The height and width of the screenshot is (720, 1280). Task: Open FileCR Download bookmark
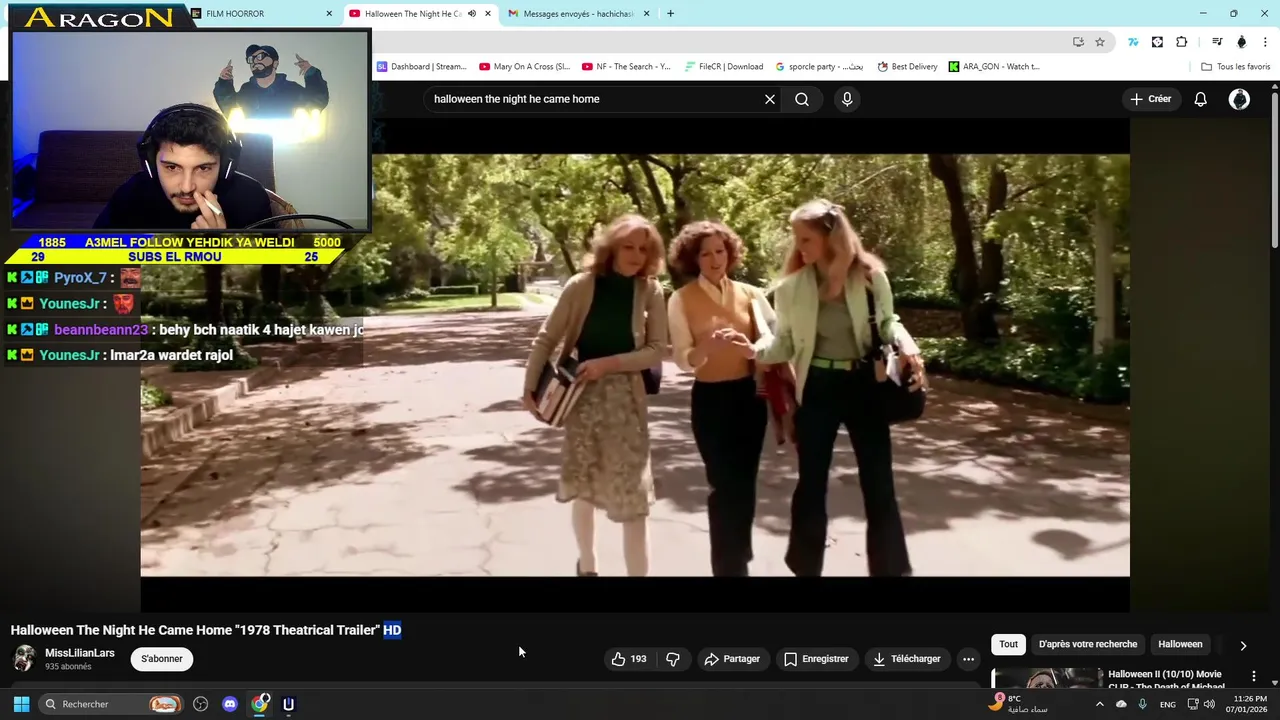tap(724, 67)
